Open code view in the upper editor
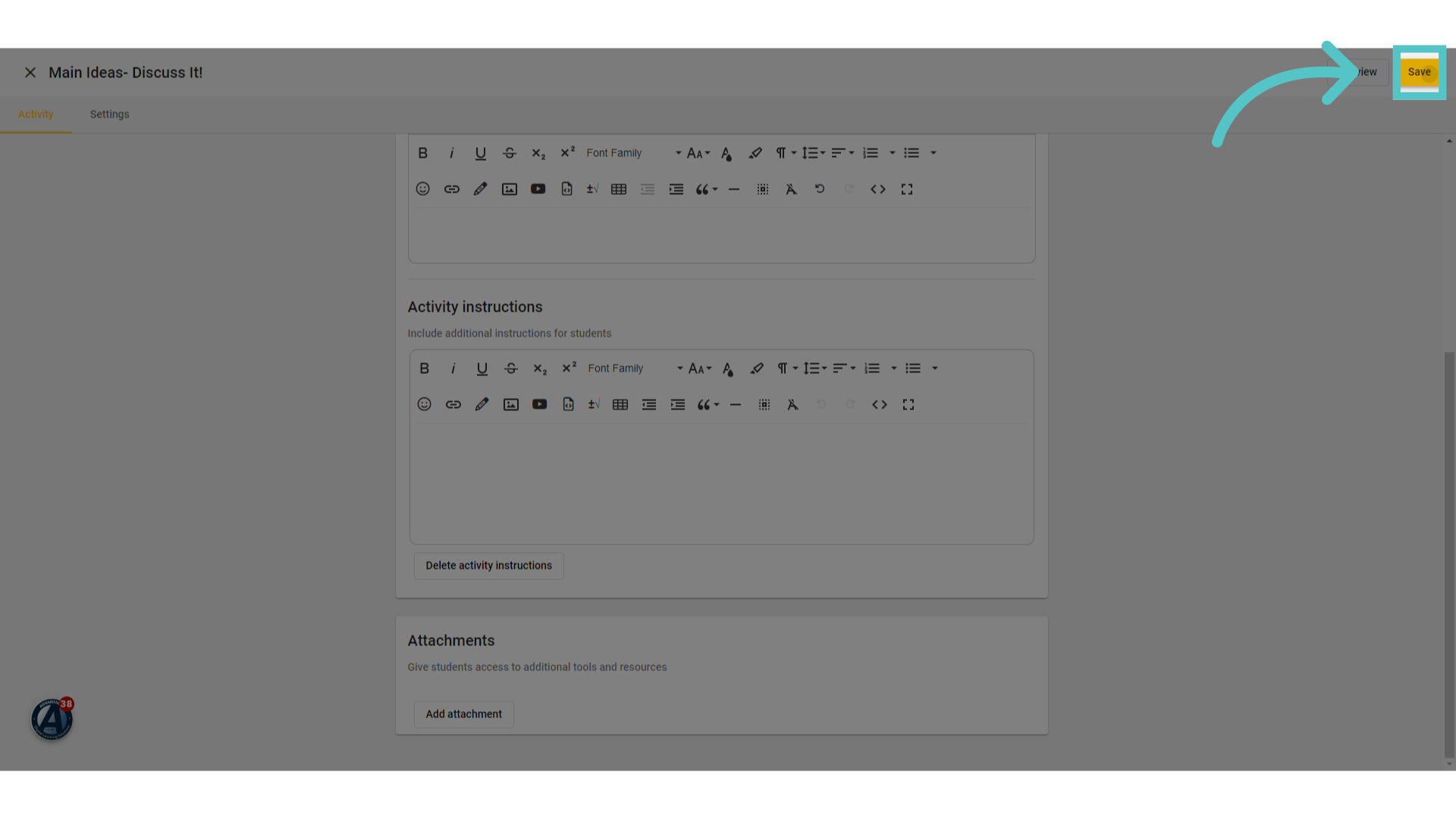This screenshot has height=819, width=1456. click(x=878, y=189)
